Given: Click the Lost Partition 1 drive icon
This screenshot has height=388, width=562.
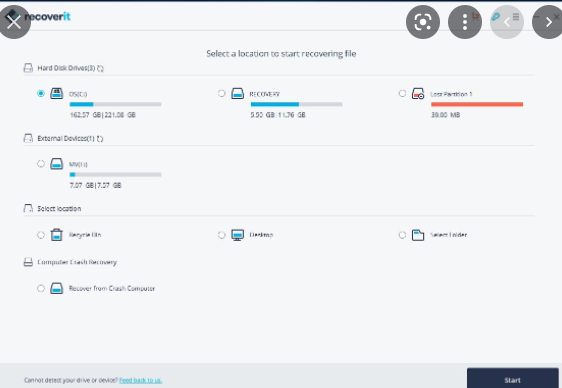Looking at the screenshot, I should [418, 94].
